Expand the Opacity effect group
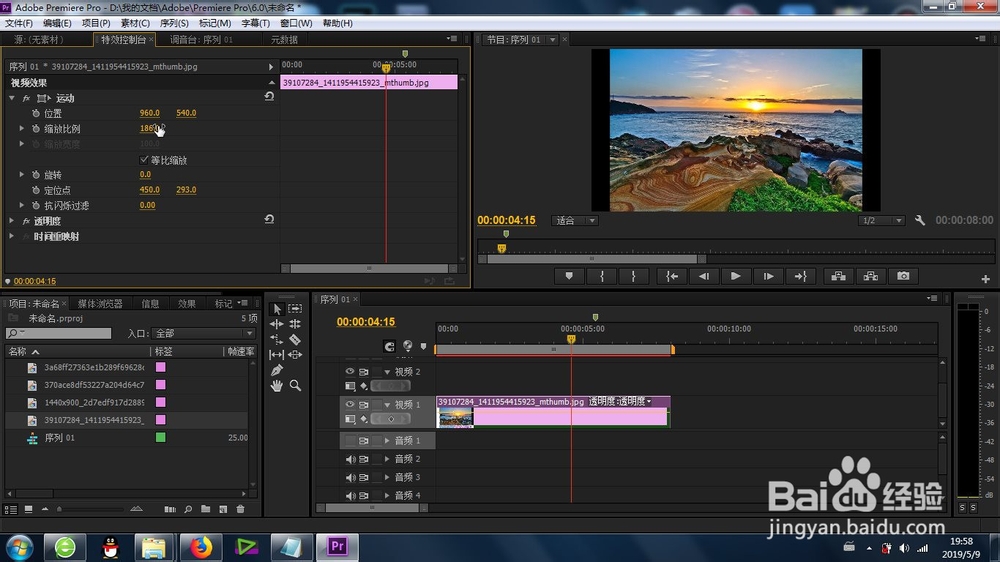The width and height of the screenshot is (1000, 562). 12,221
